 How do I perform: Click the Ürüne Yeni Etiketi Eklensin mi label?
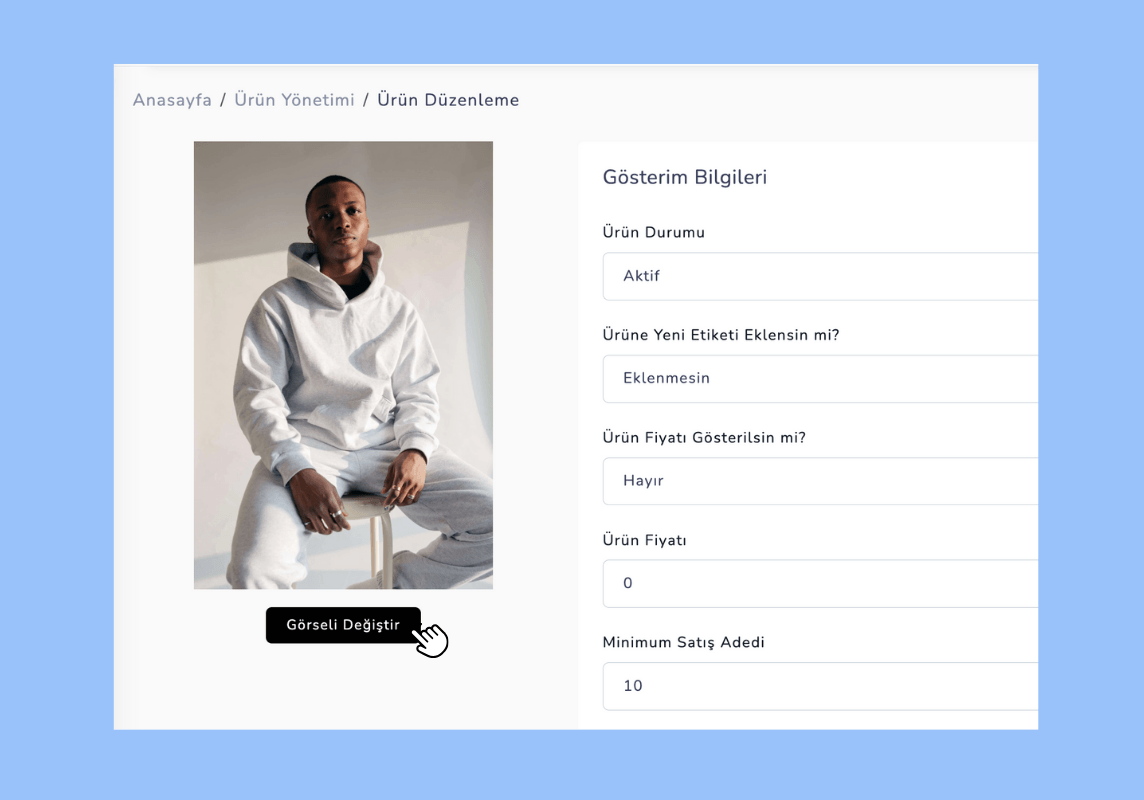721,335
